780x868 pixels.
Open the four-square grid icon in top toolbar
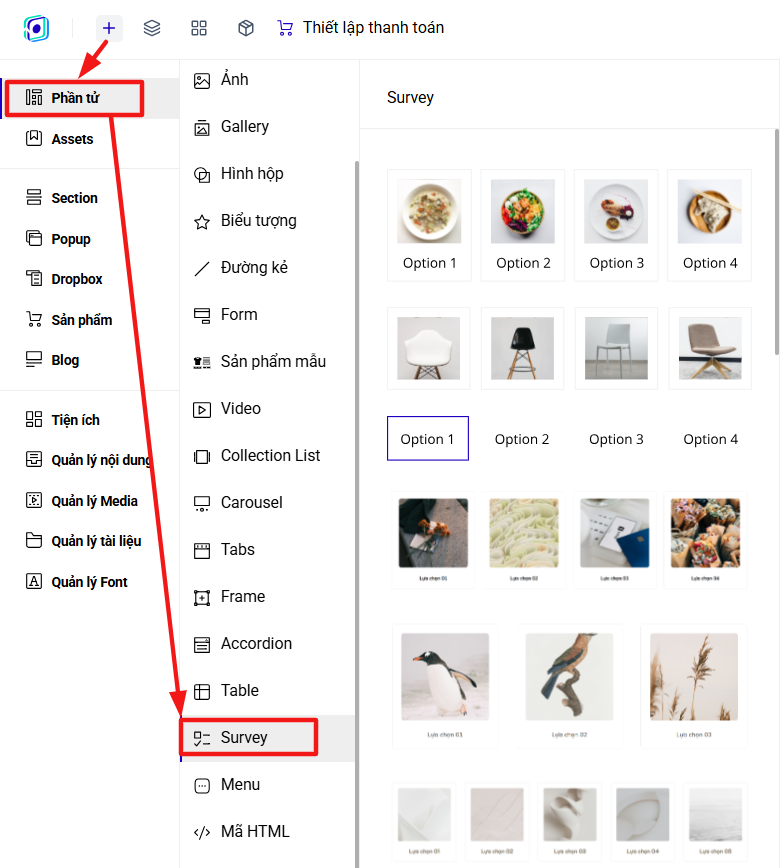pos(199,28)
